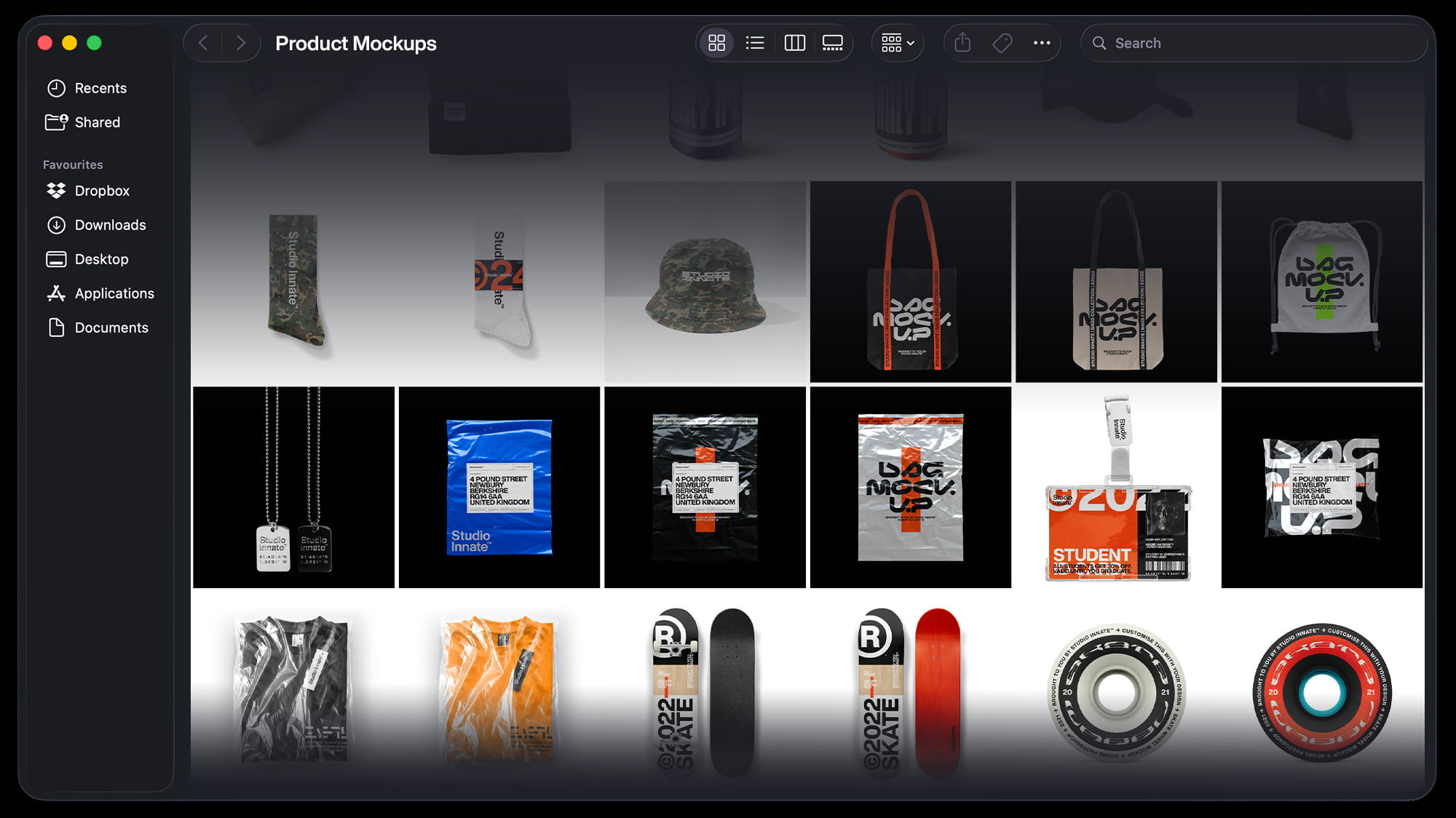Select the blue Studio Innate mailer thumbnail
The height and width of the screenshot is (818, 1456).
[x=499, y=488]
